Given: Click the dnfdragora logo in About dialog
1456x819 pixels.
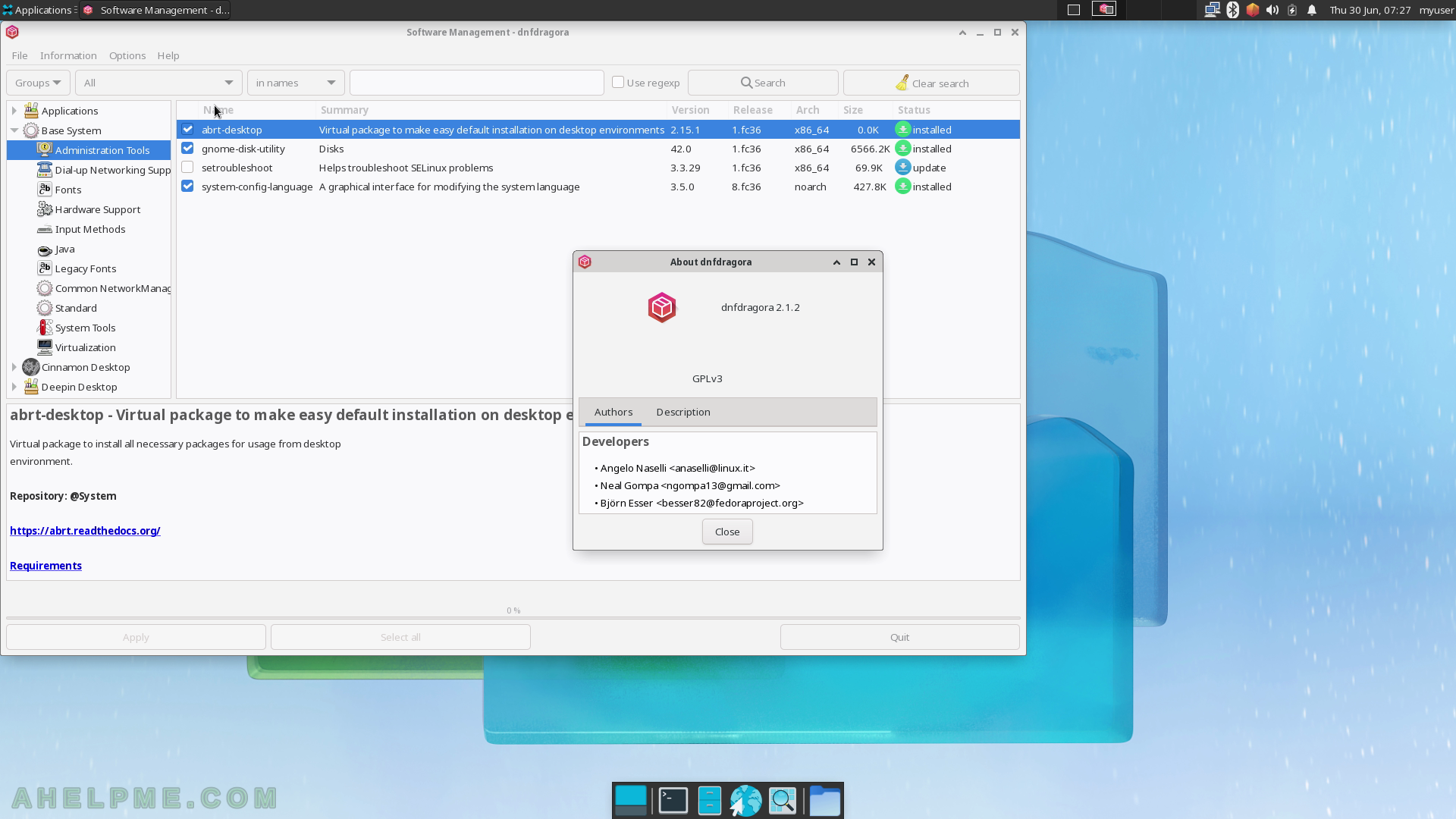Looking at the screenshot, I should pyautogui.click(x=662, y=307).
